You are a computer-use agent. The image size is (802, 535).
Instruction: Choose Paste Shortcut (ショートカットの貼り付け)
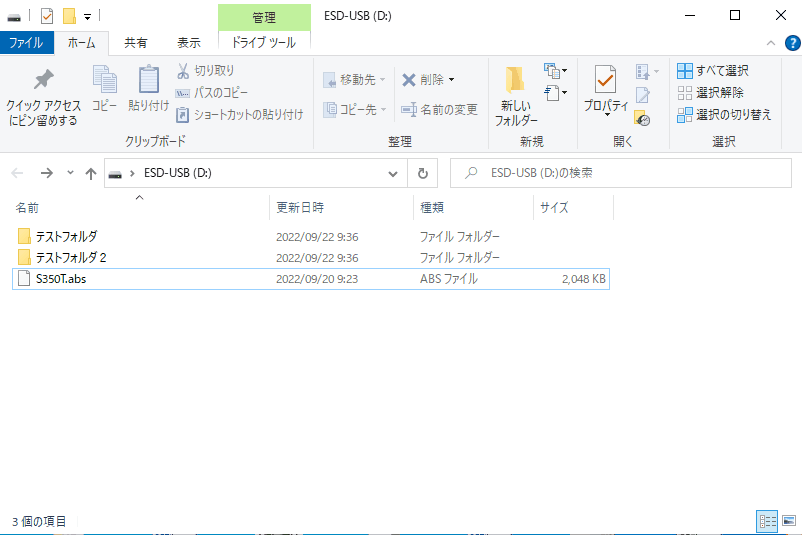click(x=239, y=115)
